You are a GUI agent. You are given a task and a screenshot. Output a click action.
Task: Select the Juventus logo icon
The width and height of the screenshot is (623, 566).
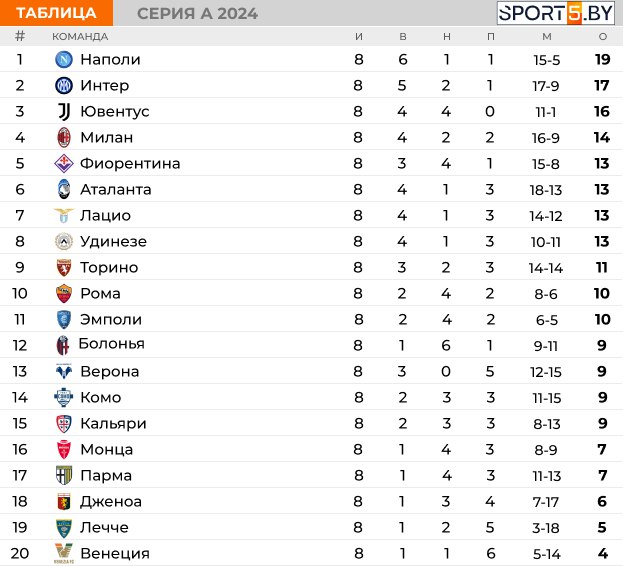pyautogui.click(x=64, y=112)
